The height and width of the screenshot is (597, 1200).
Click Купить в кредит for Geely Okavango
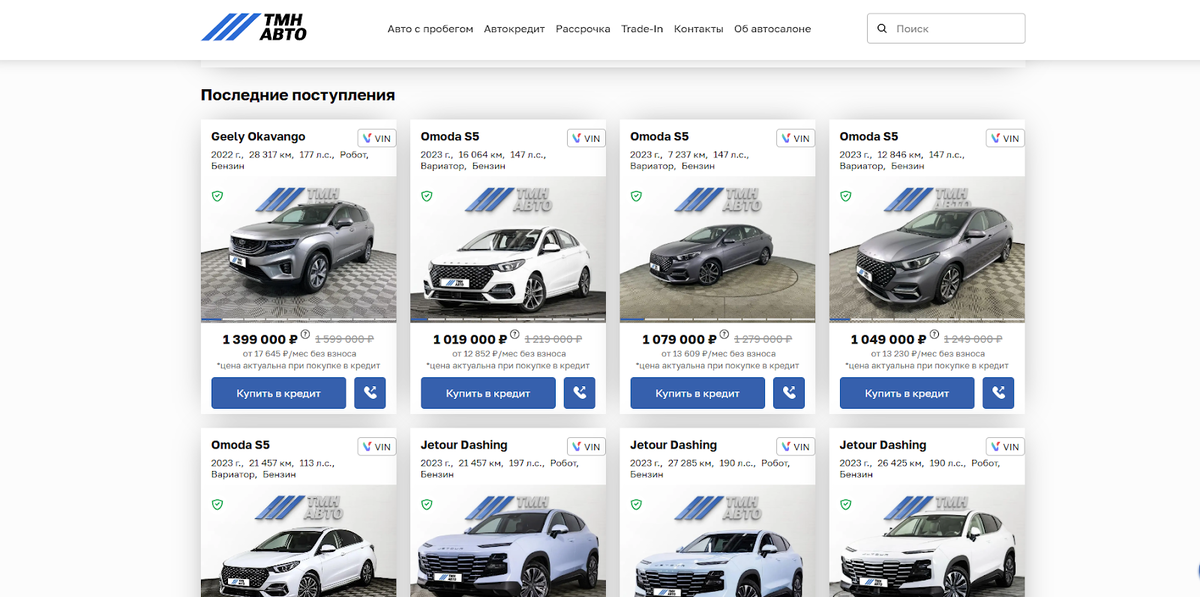pyautogui.click(x=278, y=393)
